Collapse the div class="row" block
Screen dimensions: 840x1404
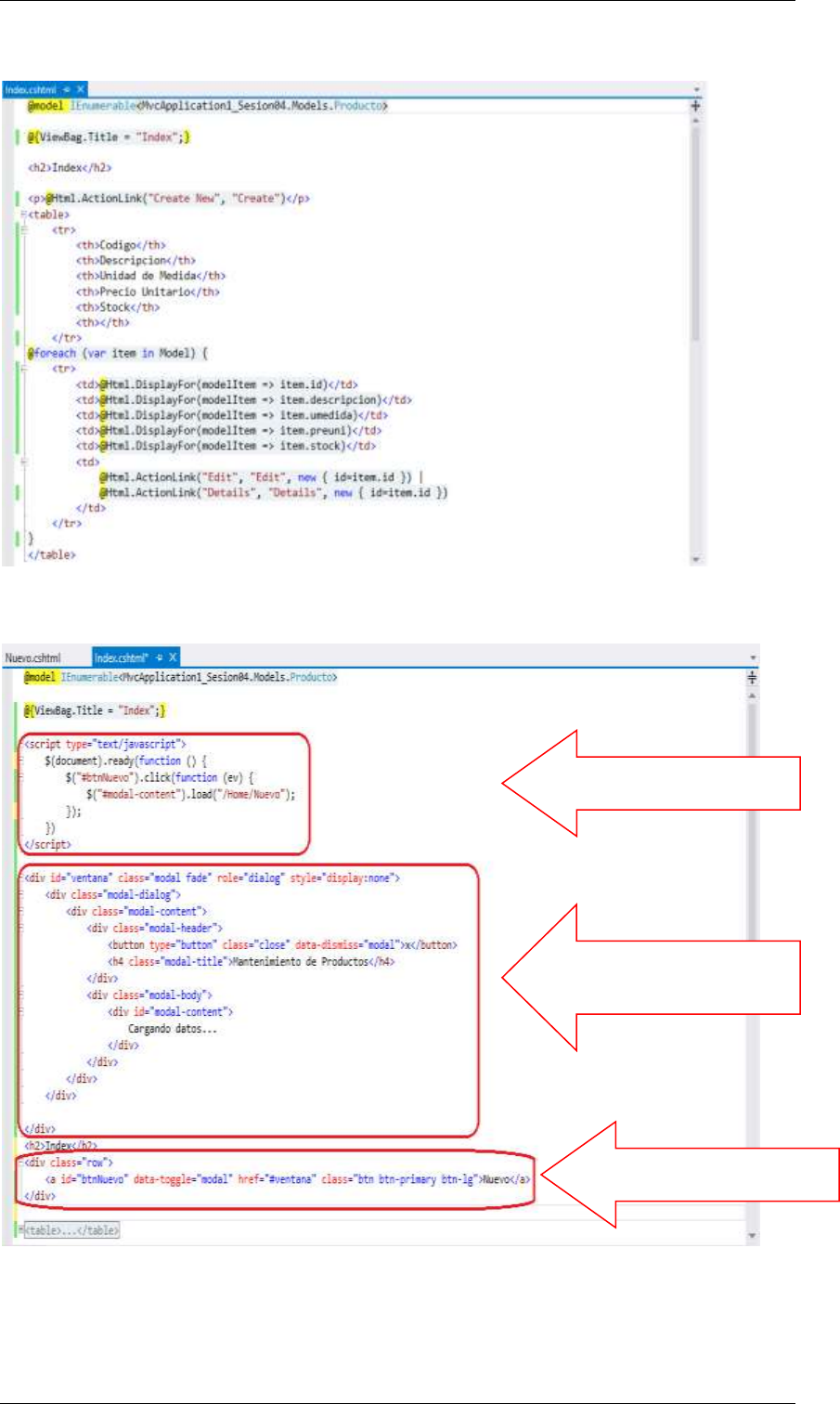[x=20, y=1163]
